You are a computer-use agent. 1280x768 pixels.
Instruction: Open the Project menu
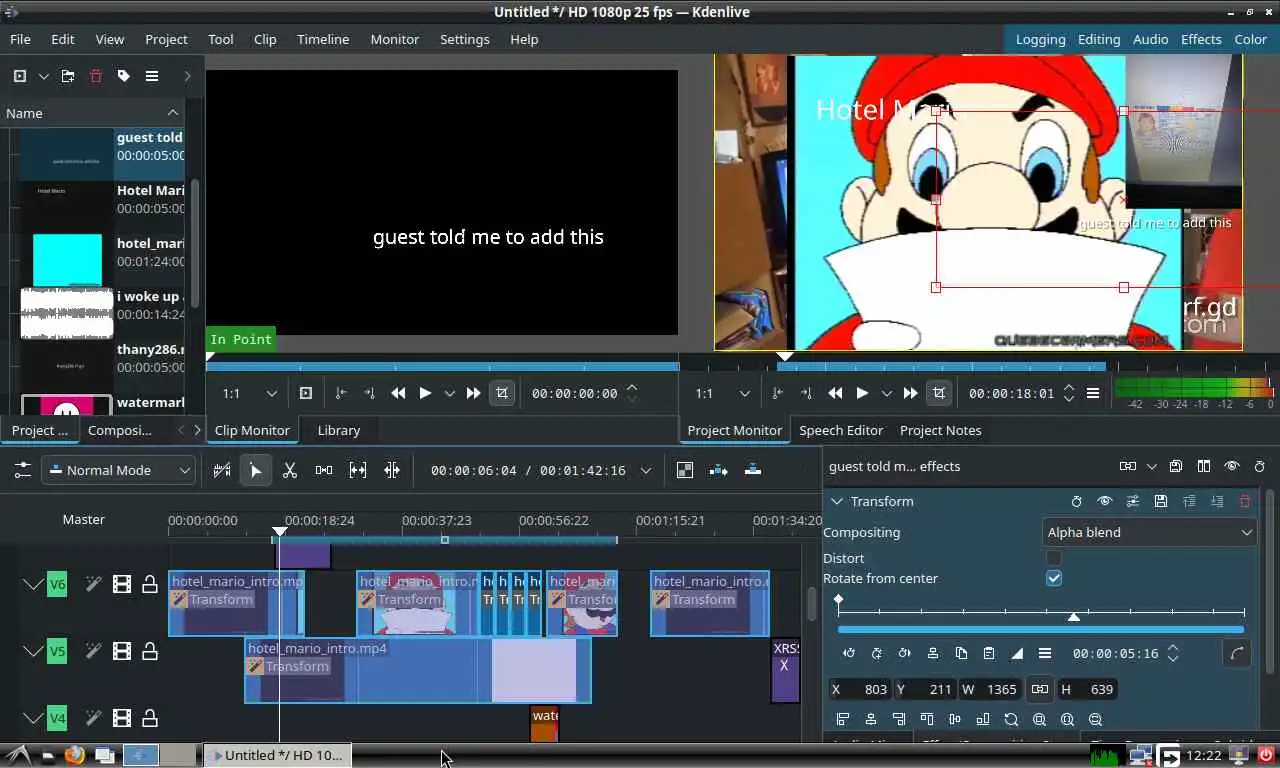coord(166,39)
